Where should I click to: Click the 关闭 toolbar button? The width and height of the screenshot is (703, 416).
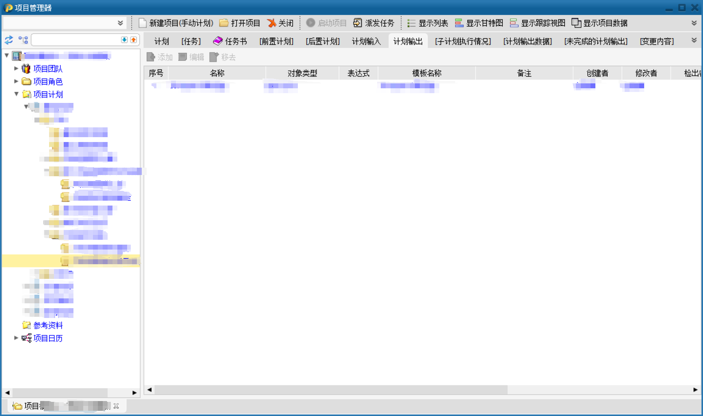[x=280, y=23]
